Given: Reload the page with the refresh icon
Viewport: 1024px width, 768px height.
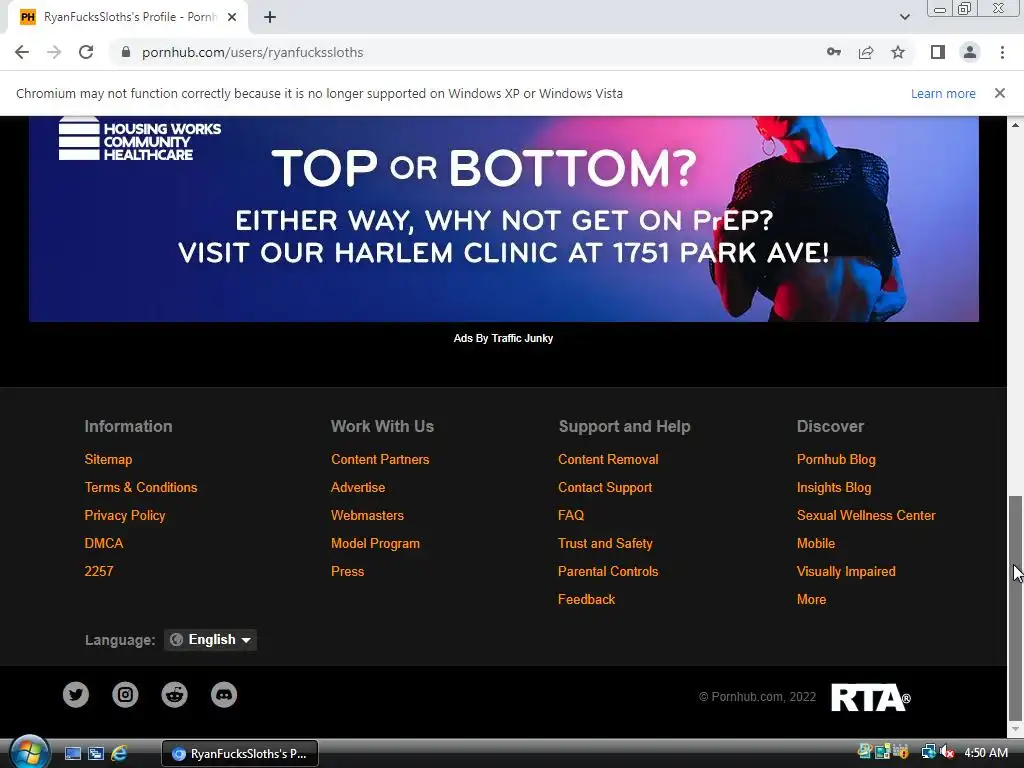Looking at the screenshot, I should (x=86, y=52).
